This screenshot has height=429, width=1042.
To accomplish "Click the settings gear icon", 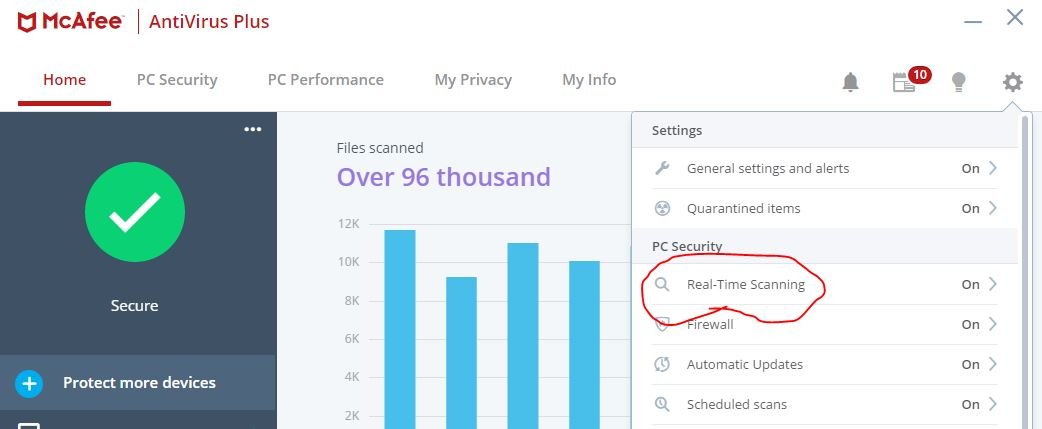I will pos(1012,82).
